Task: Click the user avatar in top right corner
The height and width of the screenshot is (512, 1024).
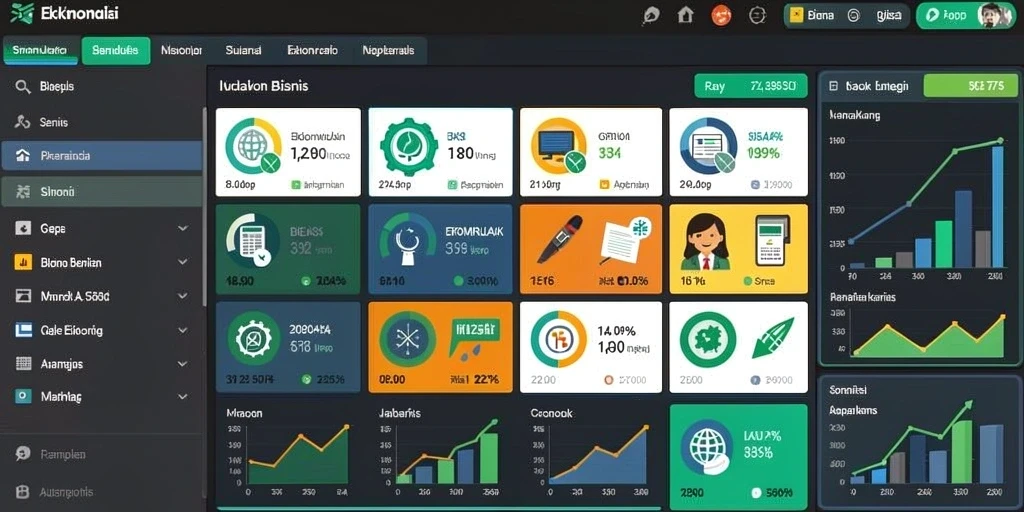Action: coord(989,14)
